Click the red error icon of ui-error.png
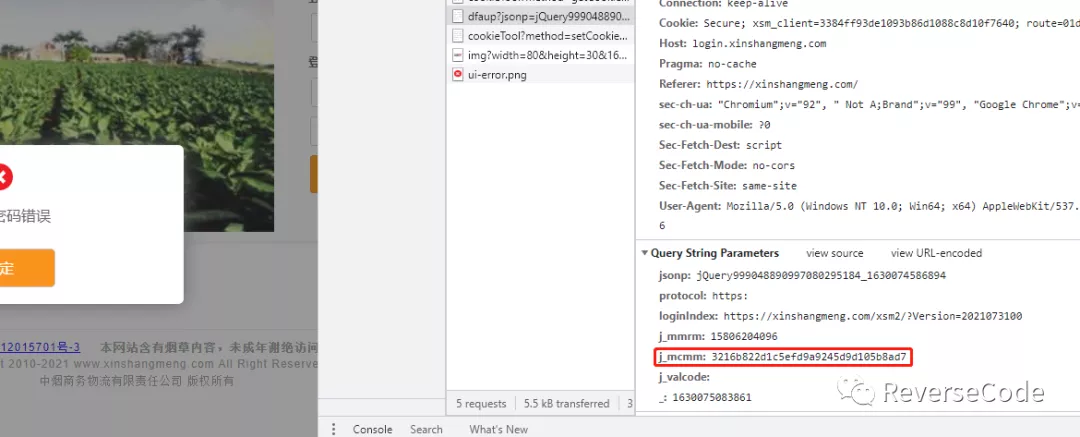Screen dimensions: 1080x437 (x=458, y=74)
